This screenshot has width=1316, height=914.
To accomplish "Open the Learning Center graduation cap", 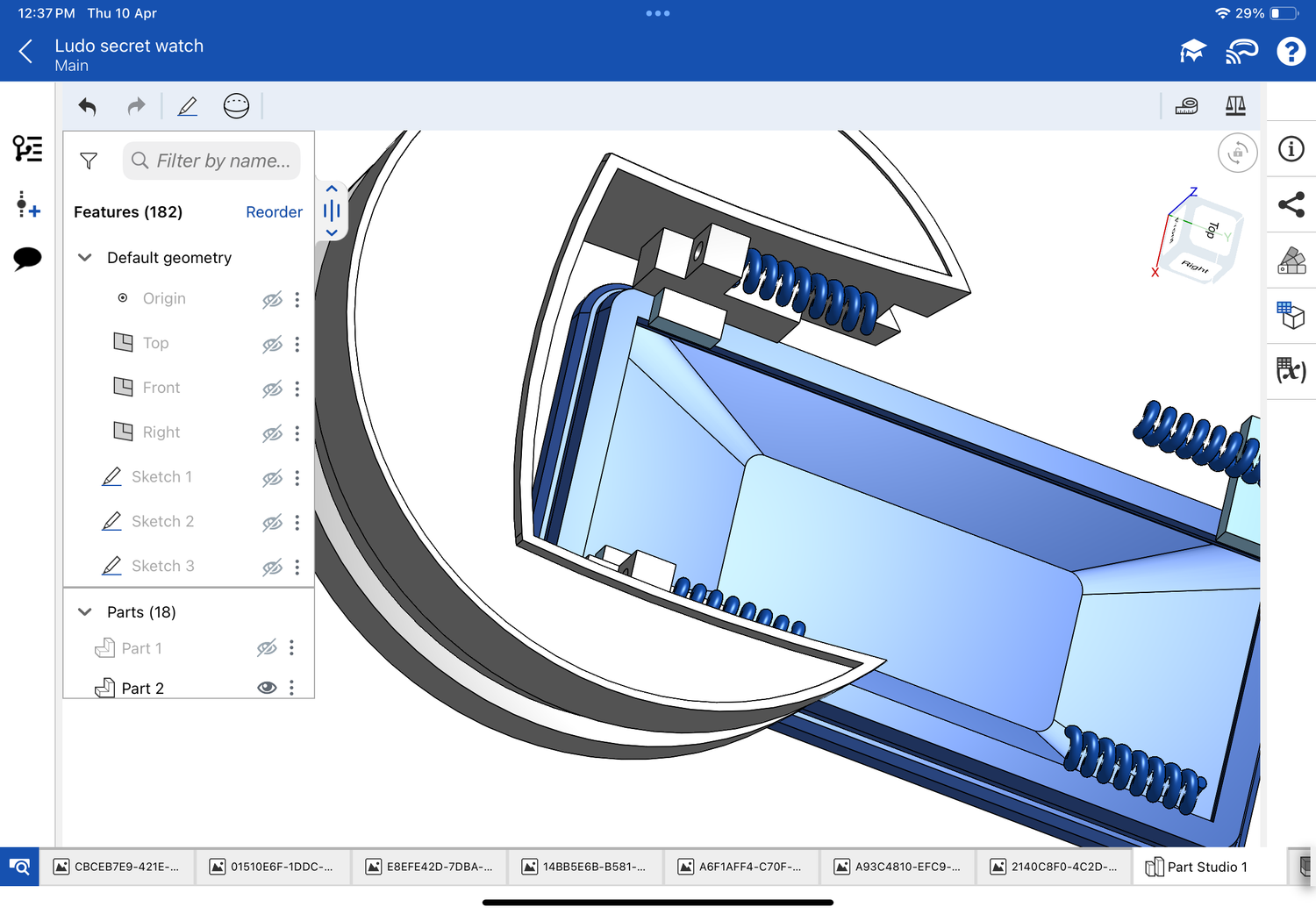I will (x=1192, y=52).
